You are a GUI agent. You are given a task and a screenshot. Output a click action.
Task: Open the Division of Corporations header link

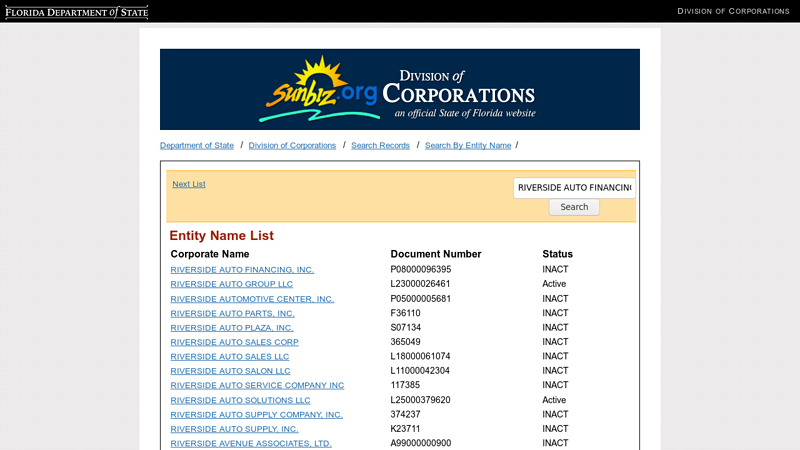(733, 11)
